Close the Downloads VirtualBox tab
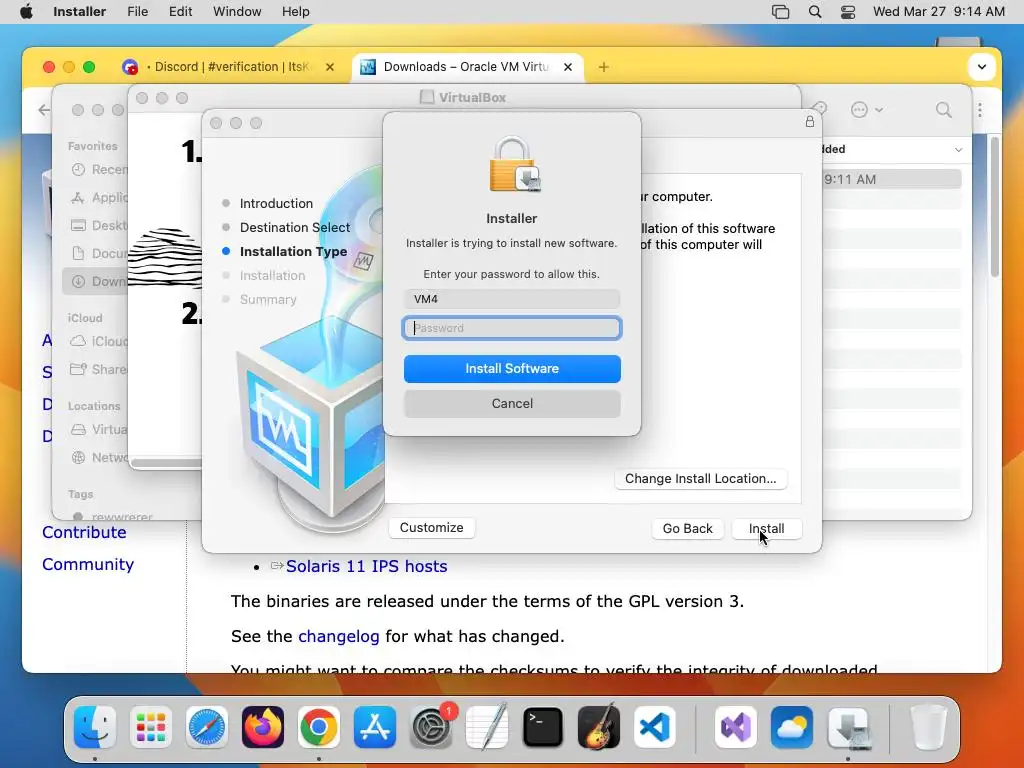The width and height of the screenshot is (1024, 768). (x=568, y=67)
